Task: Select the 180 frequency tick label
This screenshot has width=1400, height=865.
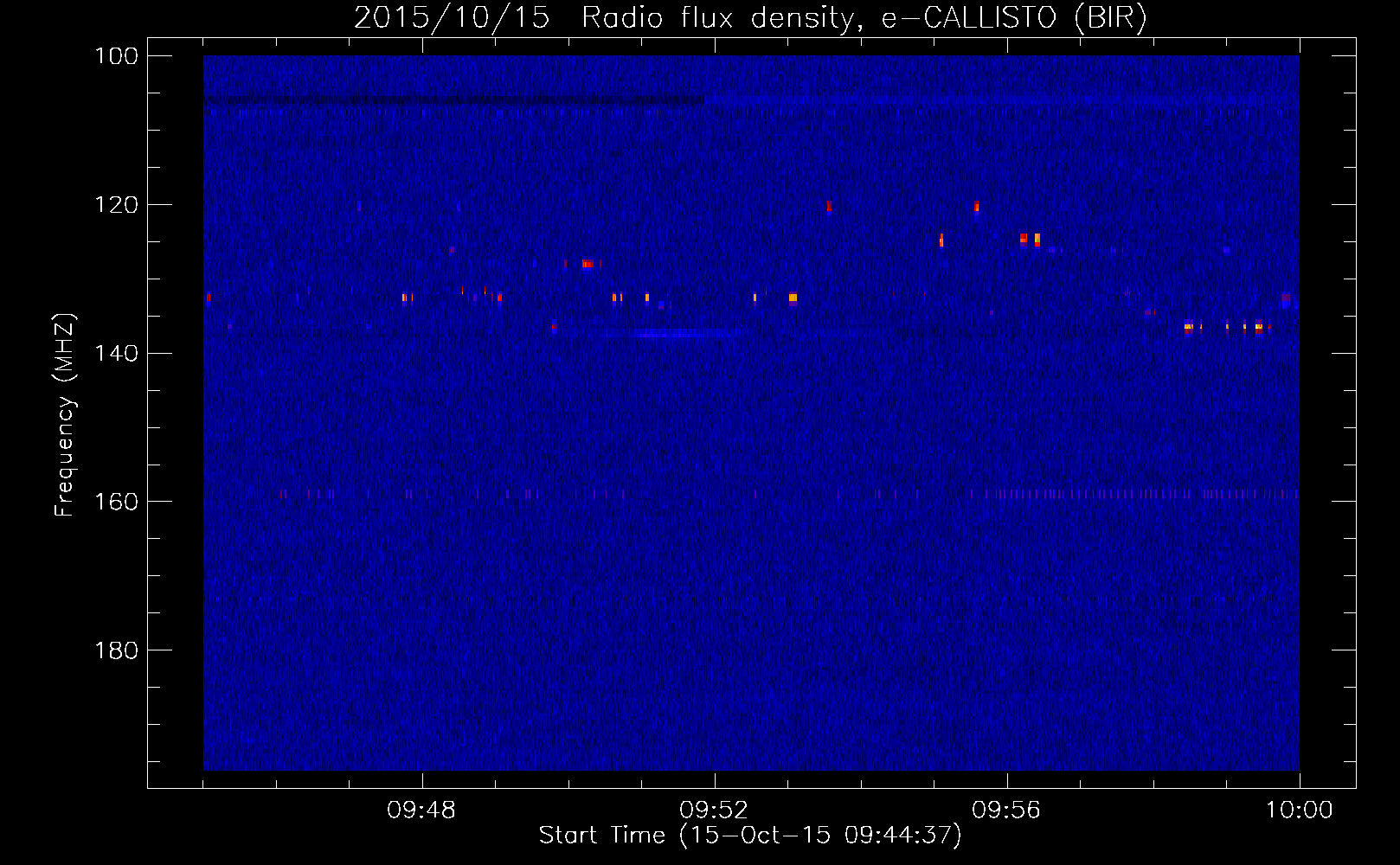Action: click(115, 650)
